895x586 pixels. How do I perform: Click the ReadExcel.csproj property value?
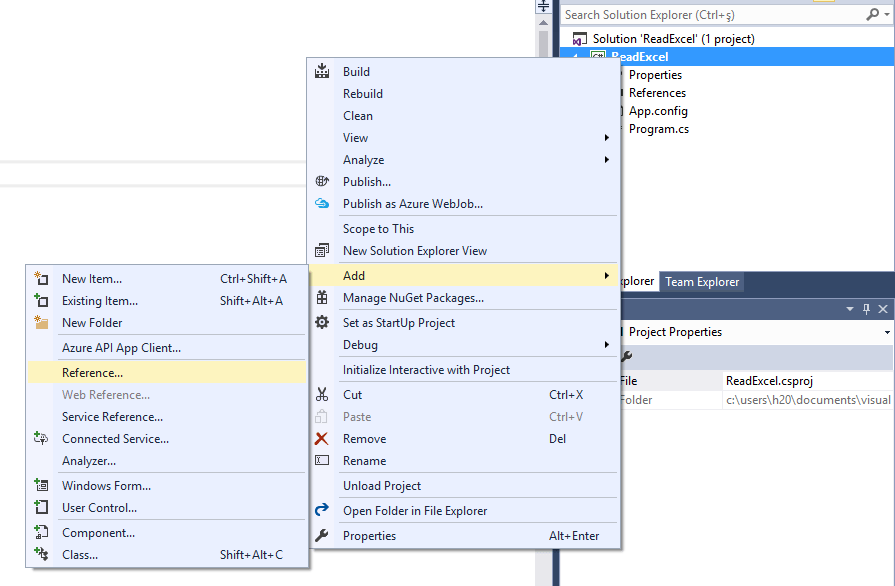(807, 381)
